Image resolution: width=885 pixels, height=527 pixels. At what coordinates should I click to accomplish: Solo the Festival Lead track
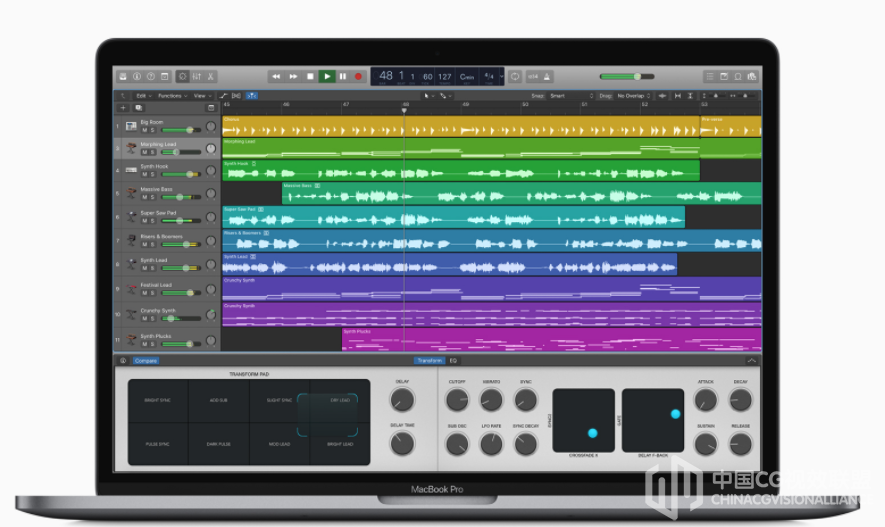click(x=152, y=293)
